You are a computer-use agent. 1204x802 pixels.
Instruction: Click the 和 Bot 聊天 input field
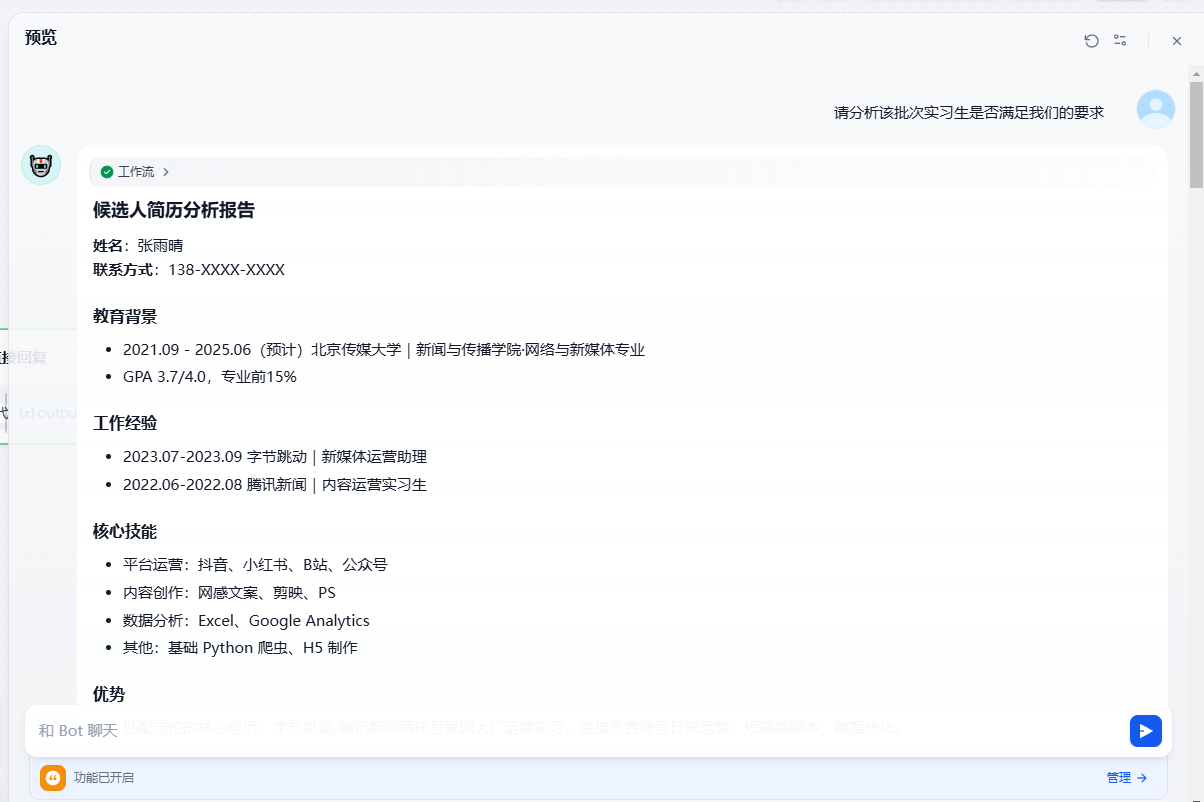pyautogui.click(x=570, y=731)
